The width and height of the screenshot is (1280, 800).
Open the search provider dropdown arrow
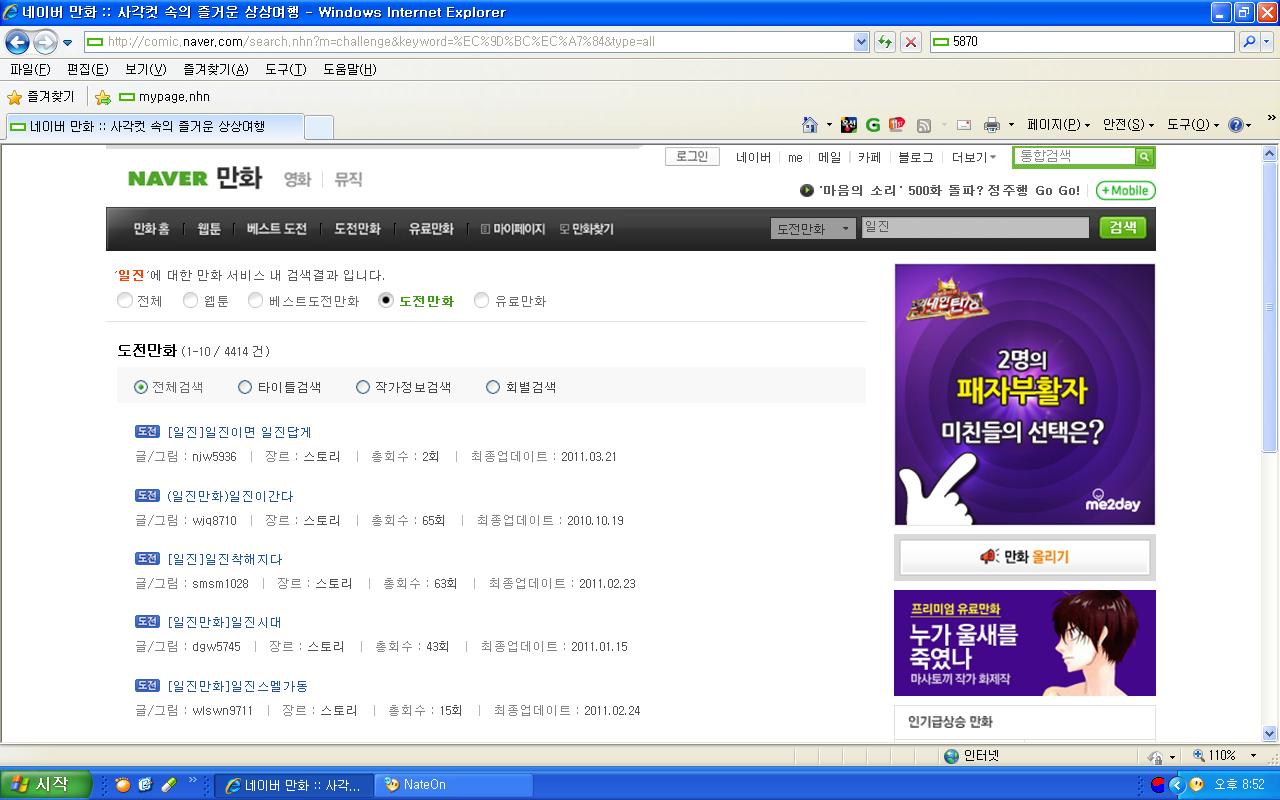[x=1268, y=42]
